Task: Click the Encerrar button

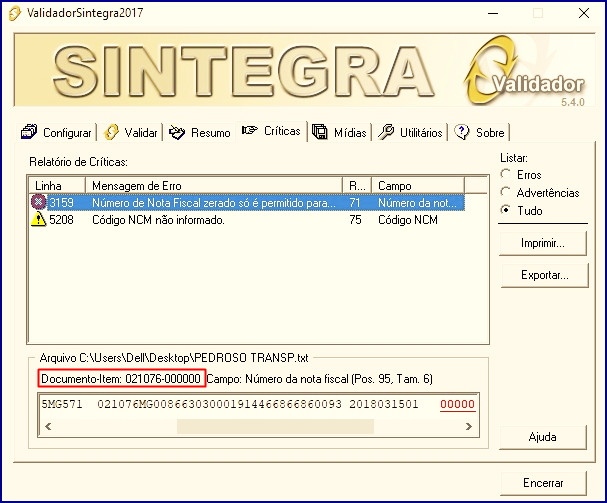Action: 543,483
